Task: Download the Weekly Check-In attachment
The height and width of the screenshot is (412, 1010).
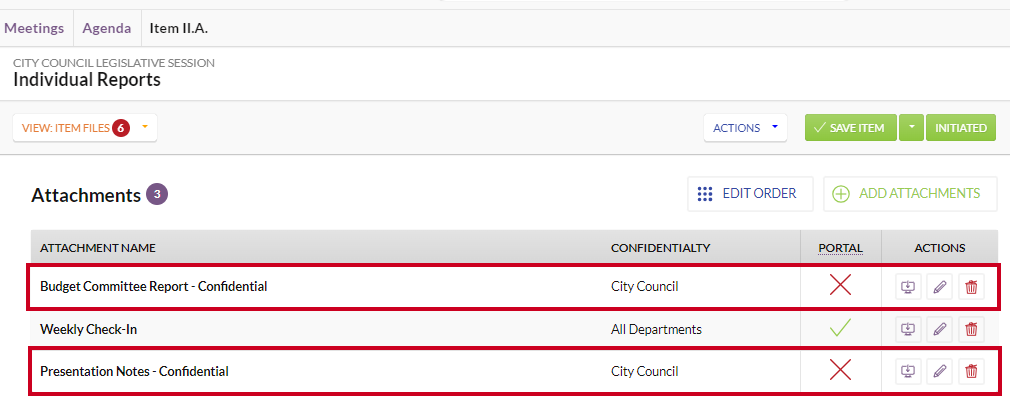Action: 908,329
